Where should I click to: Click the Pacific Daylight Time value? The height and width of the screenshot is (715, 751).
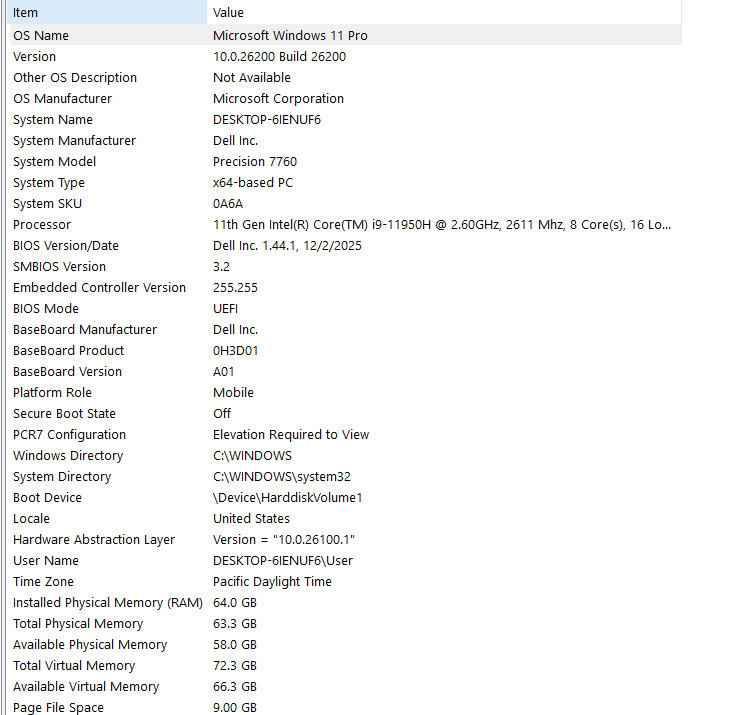272,582
